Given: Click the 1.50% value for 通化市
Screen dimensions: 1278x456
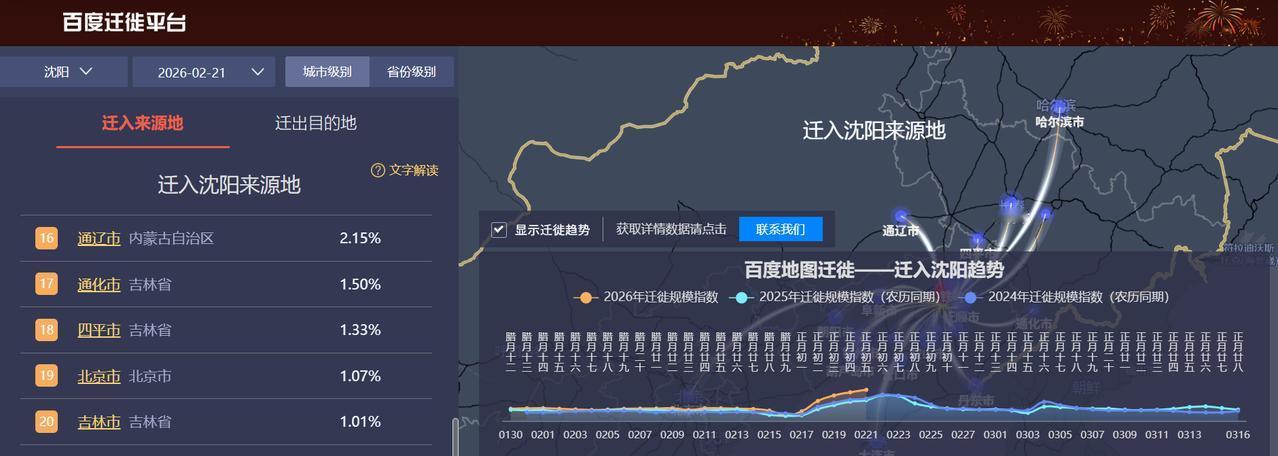Looking at the screenshot, I should (360, 284).
